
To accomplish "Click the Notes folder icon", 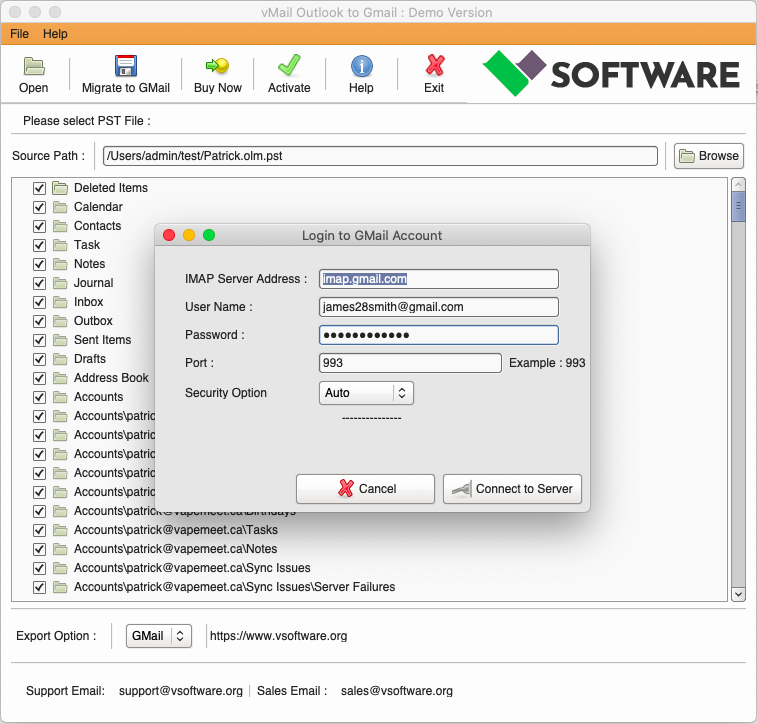I will click(60, 264).
